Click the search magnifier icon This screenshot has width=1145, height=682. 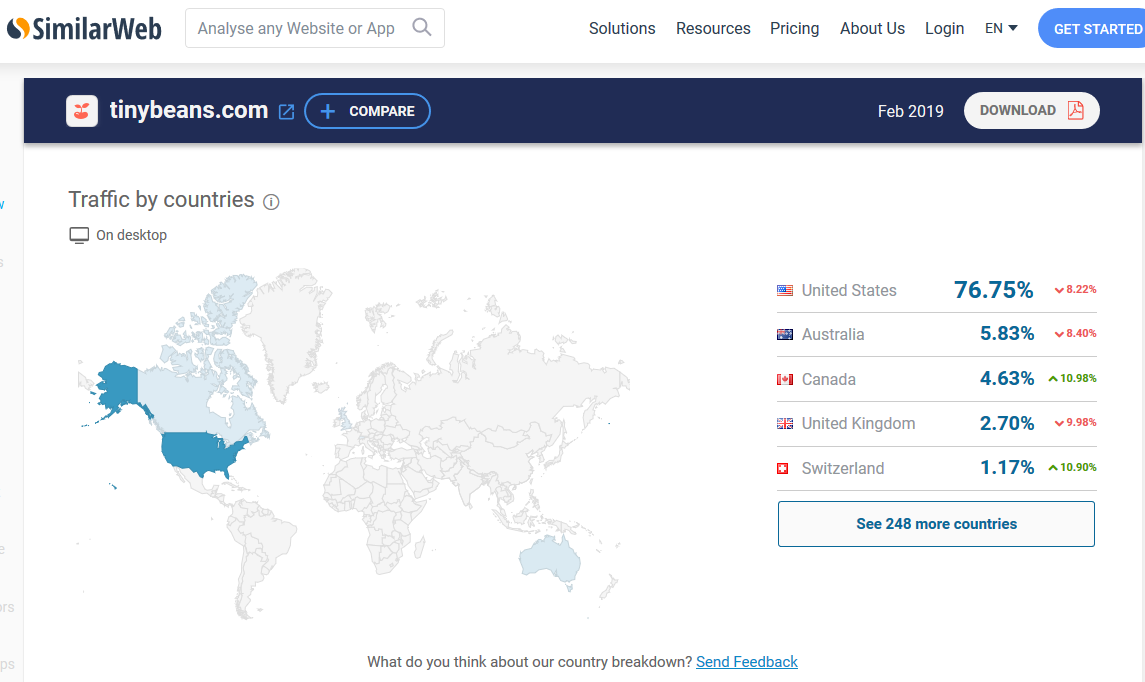point(421,28)
